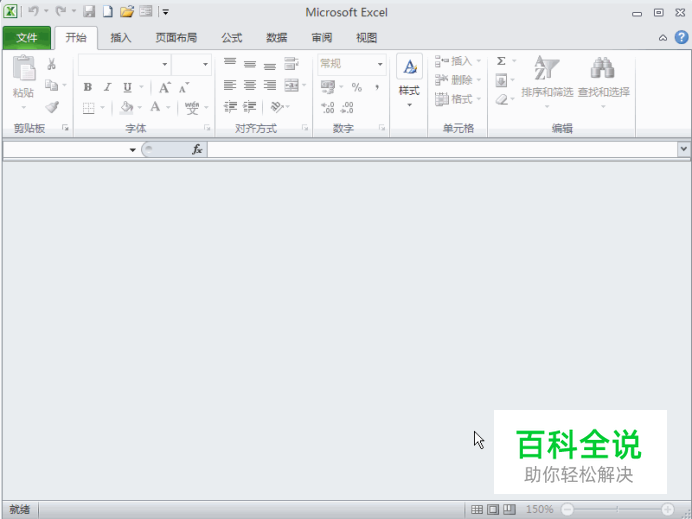Align text left icon
The image size is (692, 519).
[x=230, y=85]
